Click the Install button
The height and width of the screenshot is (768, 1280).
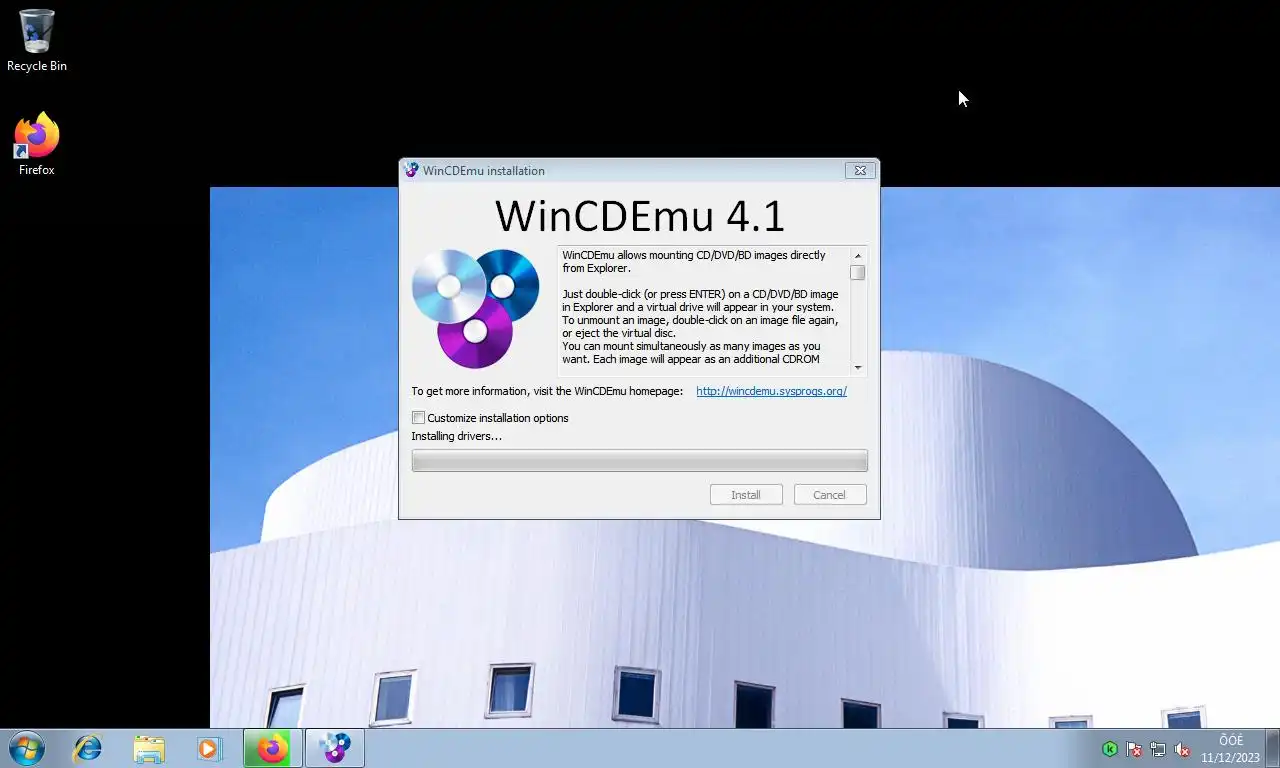[746, 495]
